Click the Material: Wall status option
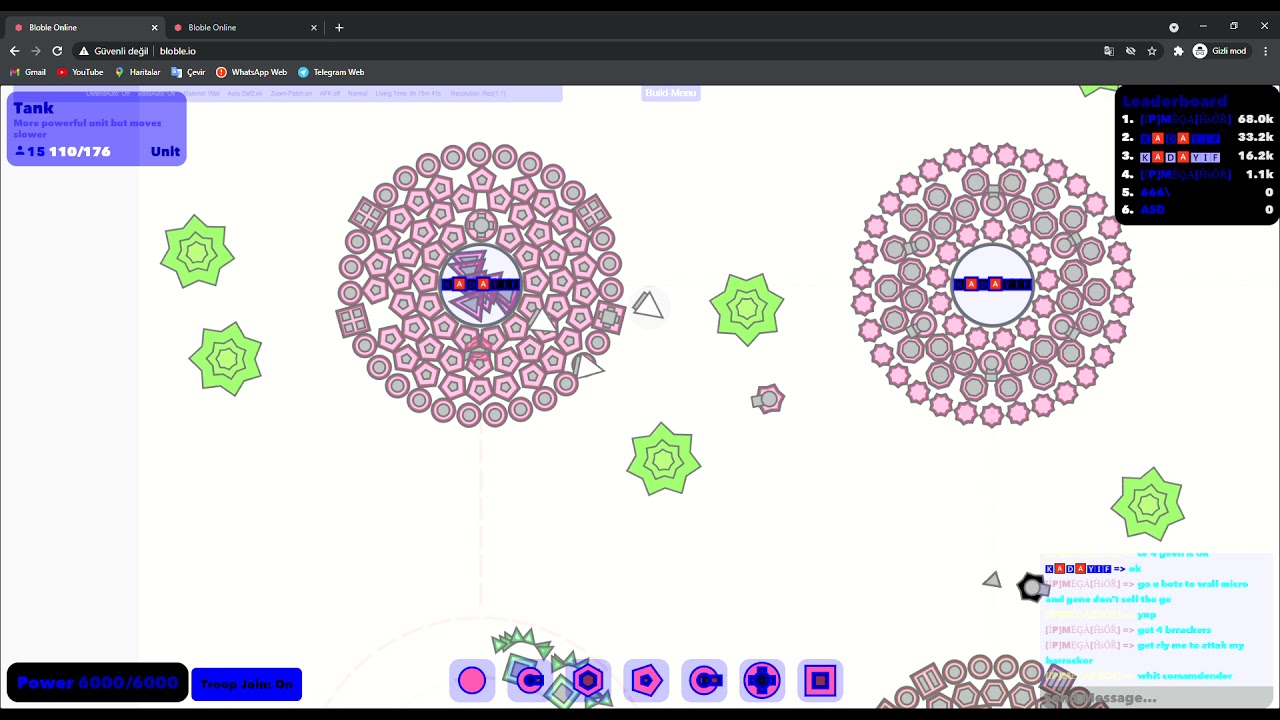 (x=201, y=93)
